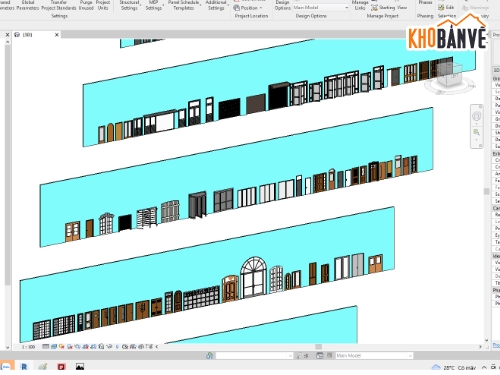
Task: Click the Design Options icon in the status bar
Action: (x=319, y=356)
